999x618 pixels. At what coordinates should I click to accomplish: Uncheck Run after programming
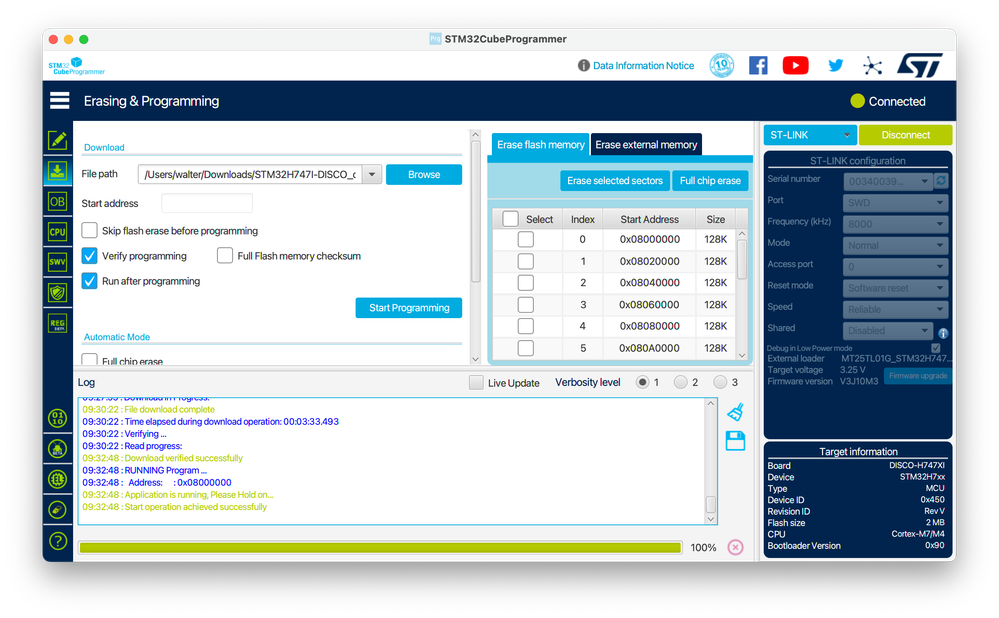90,281
